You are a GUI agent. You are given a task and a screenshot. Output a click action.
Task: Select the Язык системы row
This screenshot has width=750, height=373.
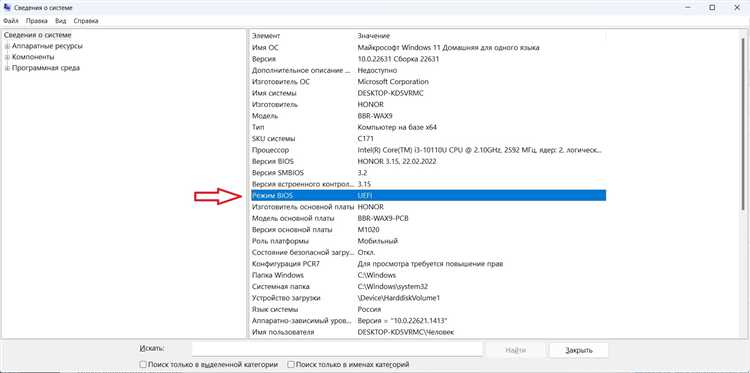[428, 309]
